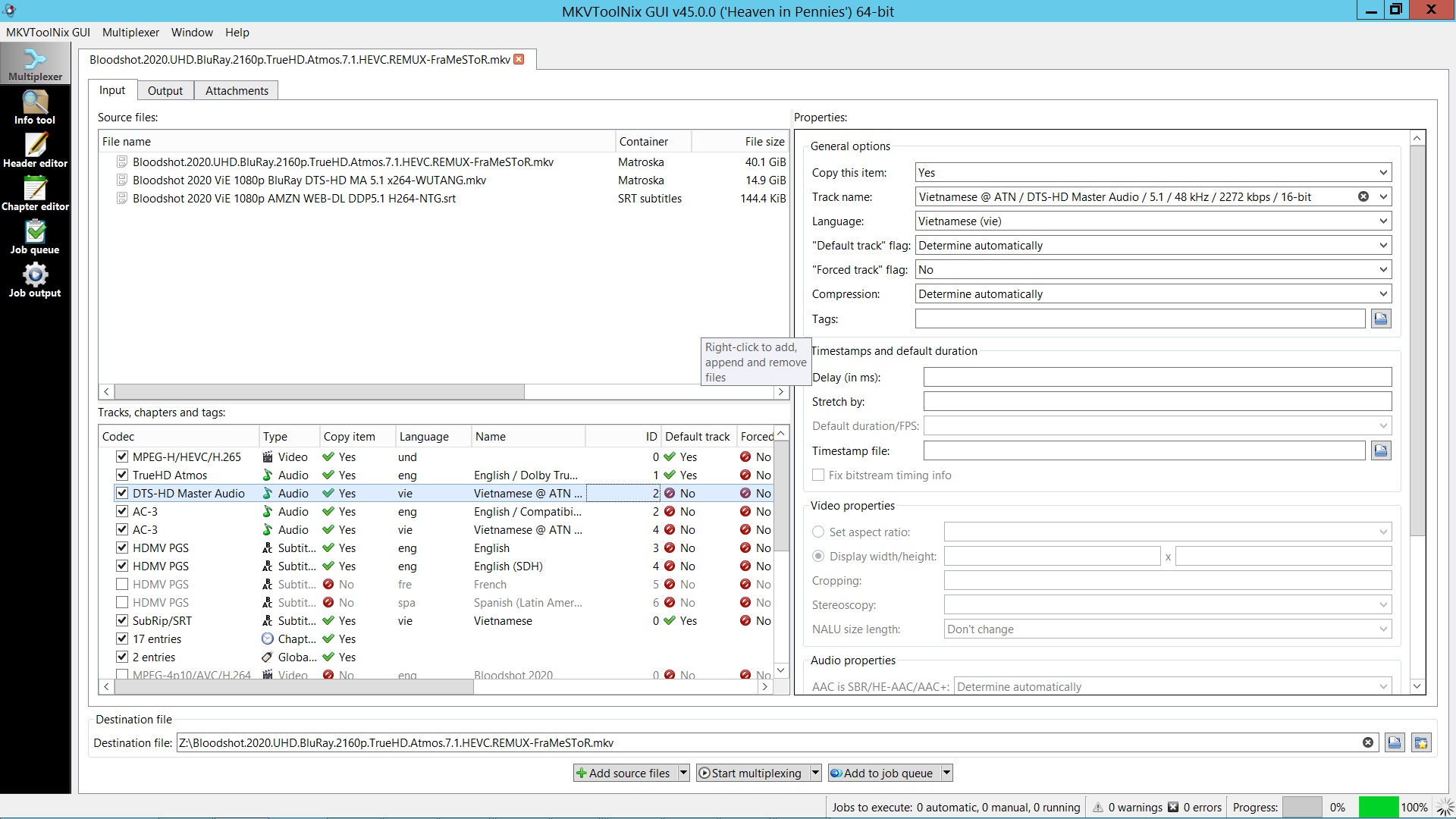
Task: Click the audio icon for TrueHD Atmos track
Action: [x=268, y=475]
